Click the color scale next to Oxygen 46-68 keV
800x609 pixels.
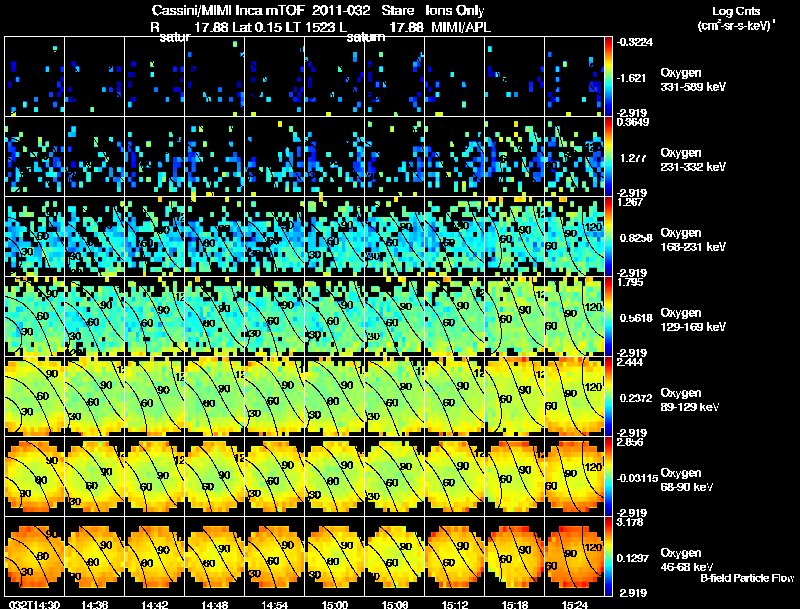[x=608, y=556]
